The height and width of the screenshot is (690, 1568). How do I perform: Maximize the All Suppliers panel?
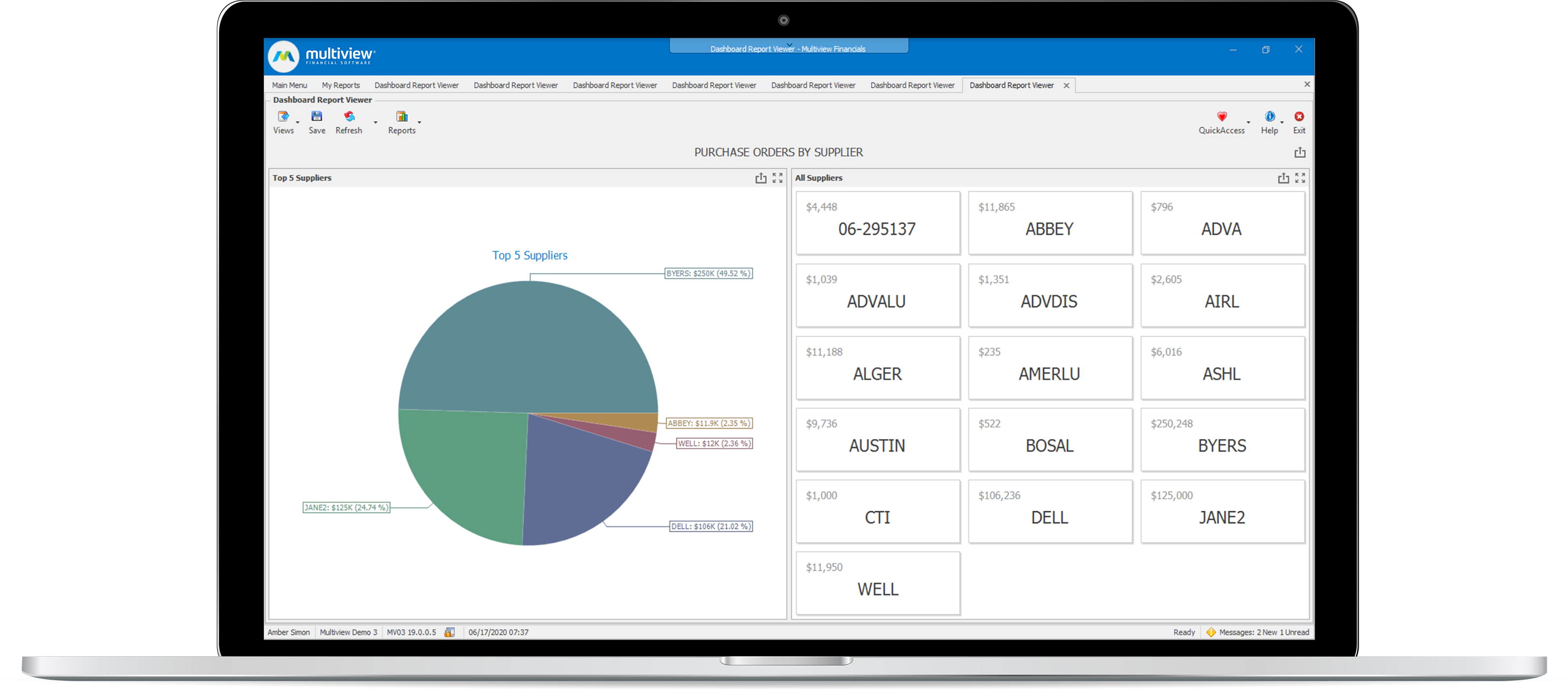click(1300, 178)
